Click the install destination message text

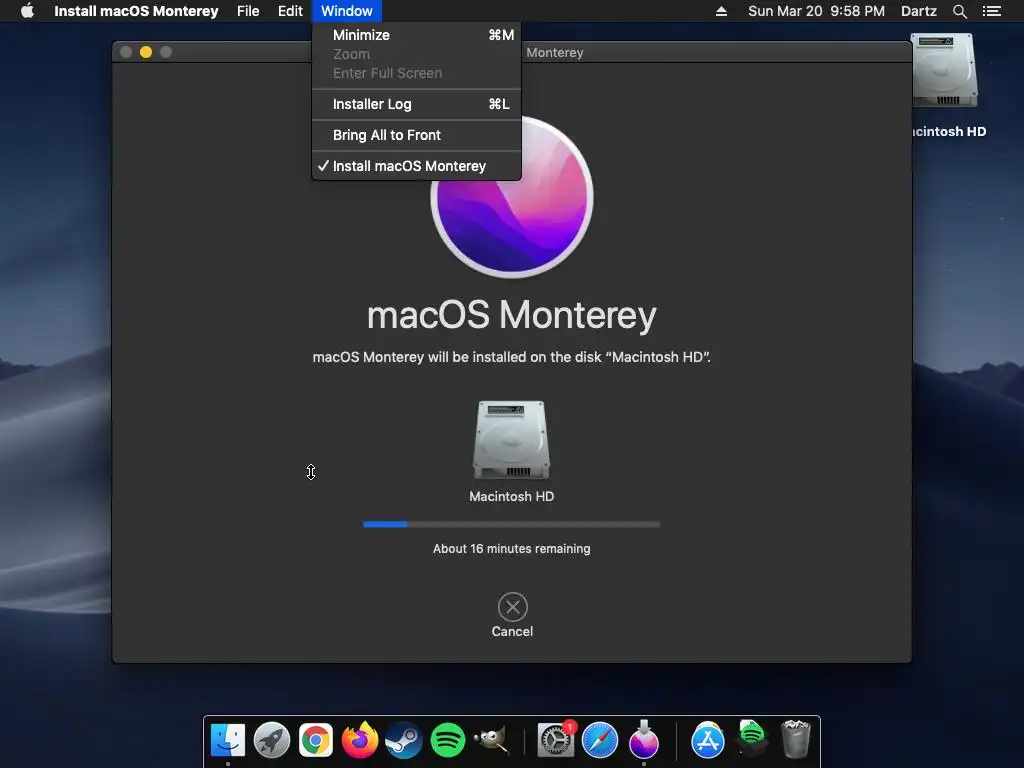(511, 357)
